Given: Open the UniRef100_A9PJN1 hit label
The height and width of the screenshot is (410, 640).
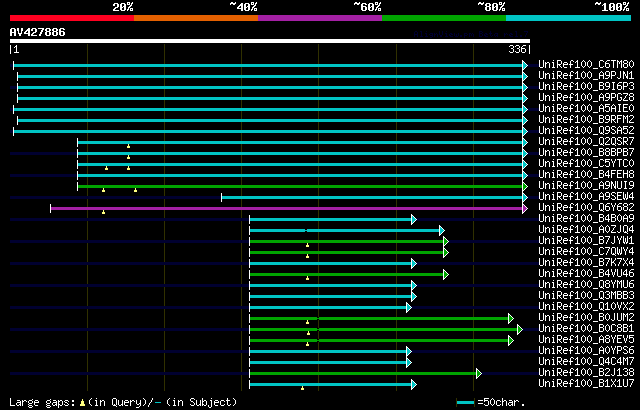Looking at the screenshot, I should 586,75.
